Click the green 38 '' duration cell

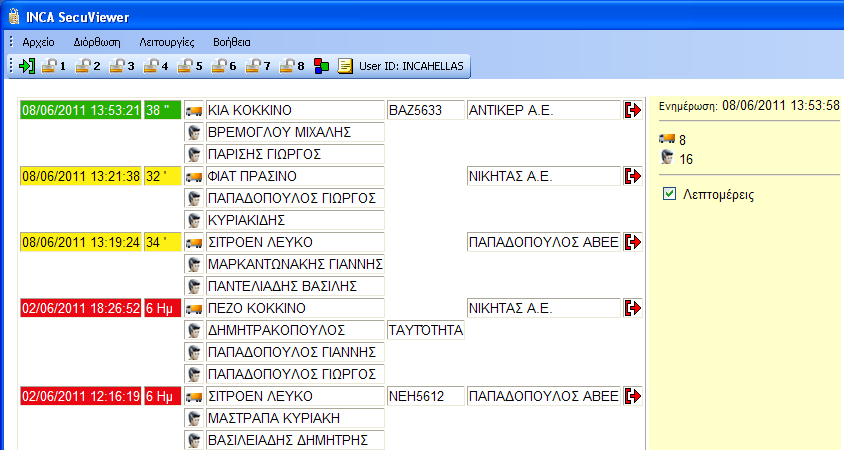tap(163, 110)
